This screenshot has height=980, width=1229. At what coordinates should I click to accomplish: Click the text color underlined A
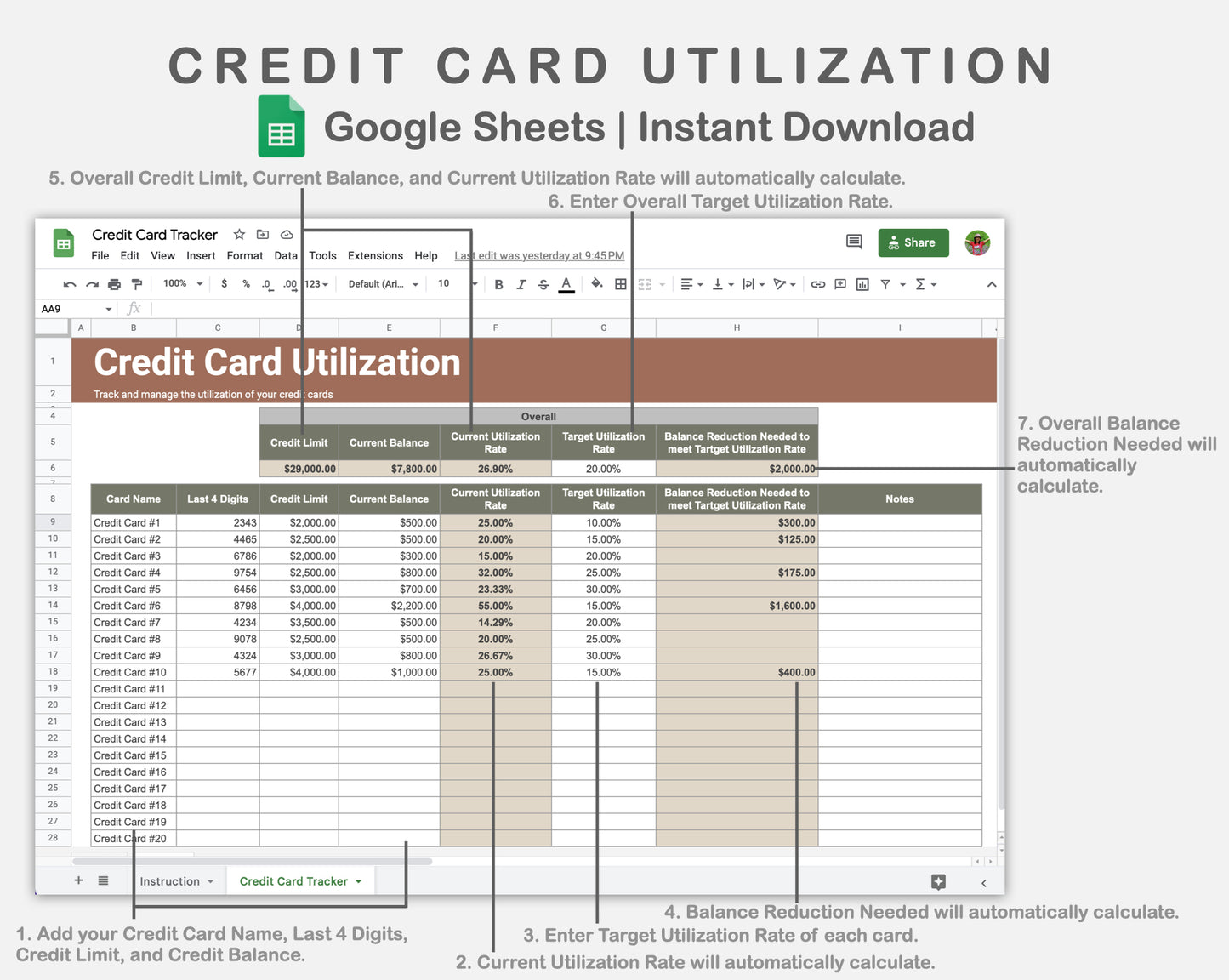pos(566,284)
